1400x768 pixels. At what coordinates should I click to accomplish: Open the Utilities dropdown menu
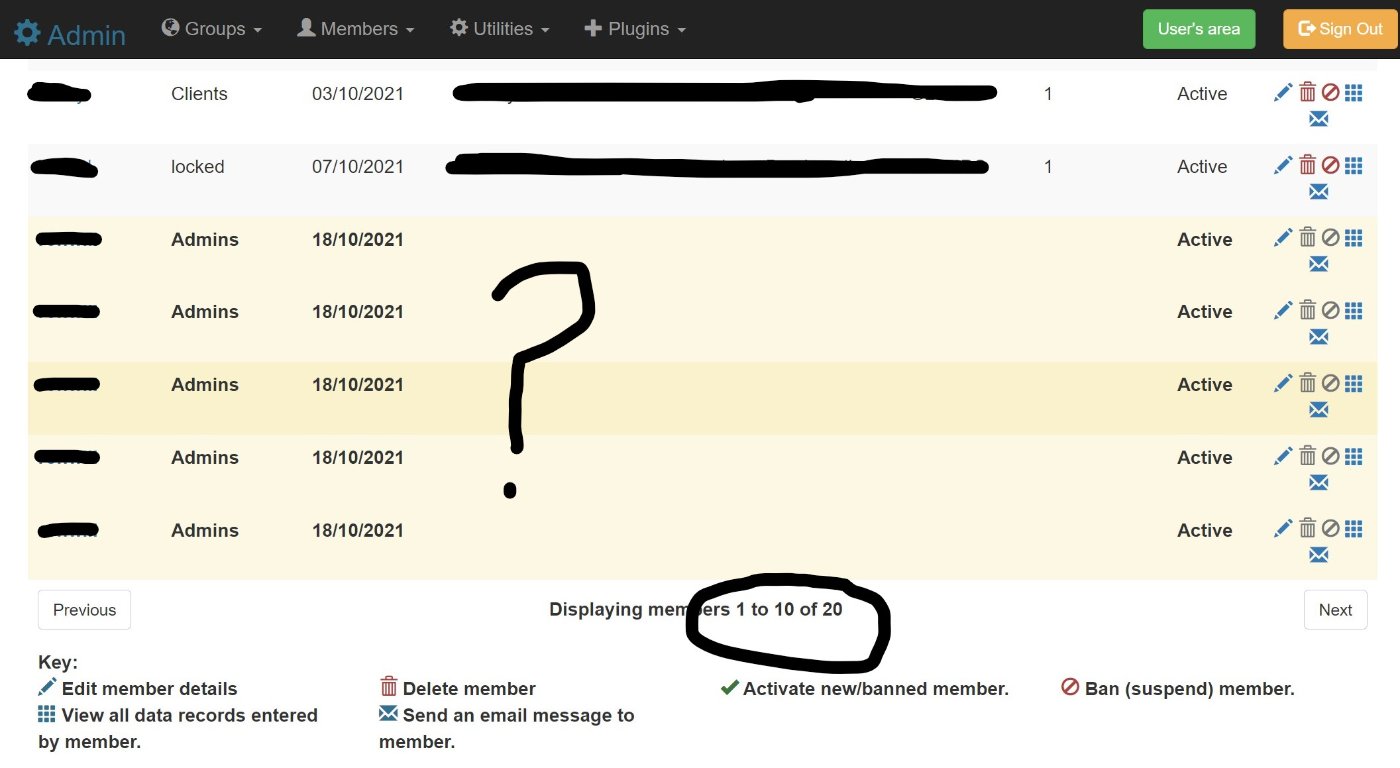click(x=499, y=29)
